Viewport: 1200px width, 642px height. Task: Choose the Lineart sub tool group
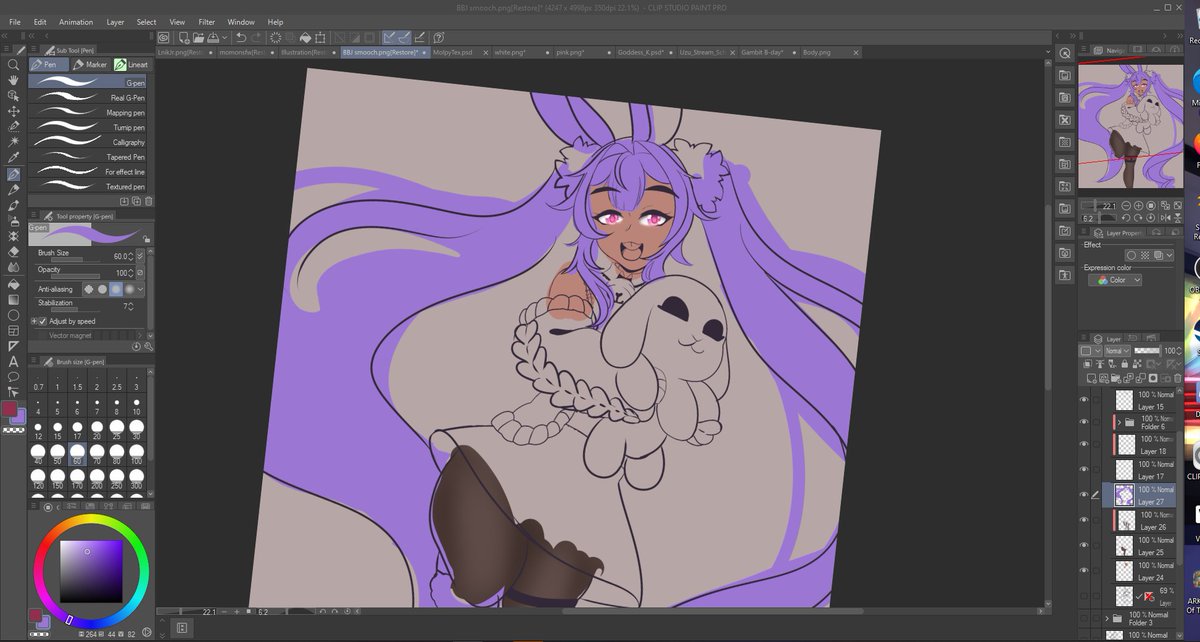coord(130,64)
